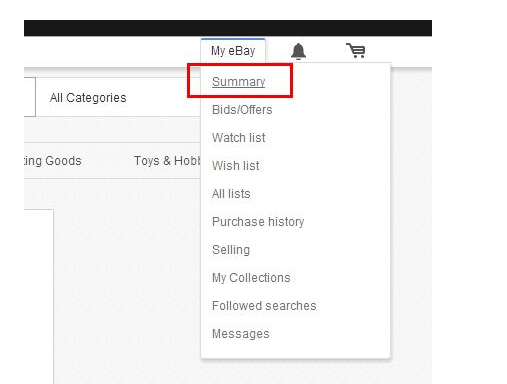This screenshot has height=384, width=507.
Task: Click blank space right of the Messages entry
Action: coord(328,334)
